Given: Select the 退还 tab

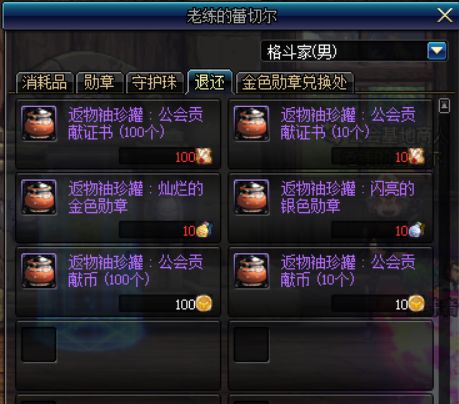Looking at the screenshot, I should 210,82.
